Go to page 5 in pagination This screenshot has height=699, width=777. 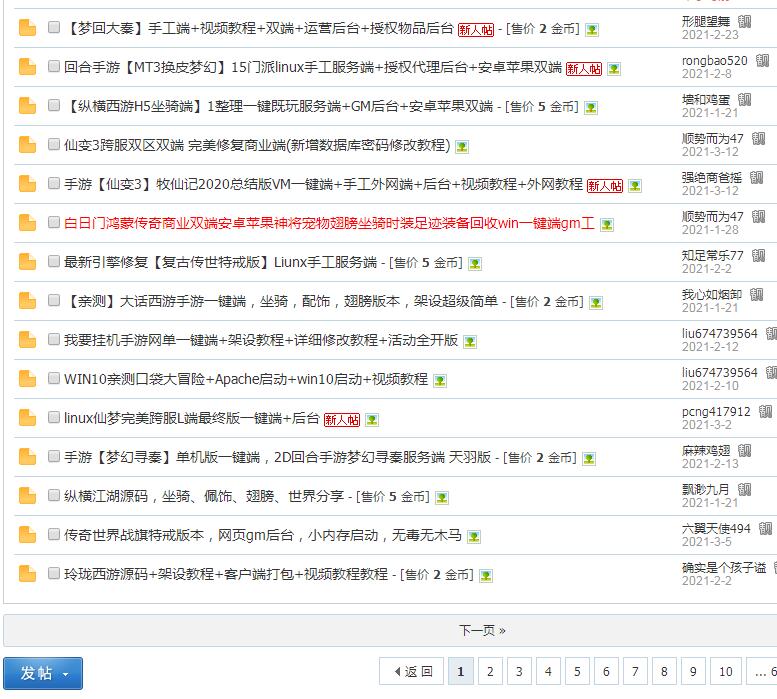point(577,672)
